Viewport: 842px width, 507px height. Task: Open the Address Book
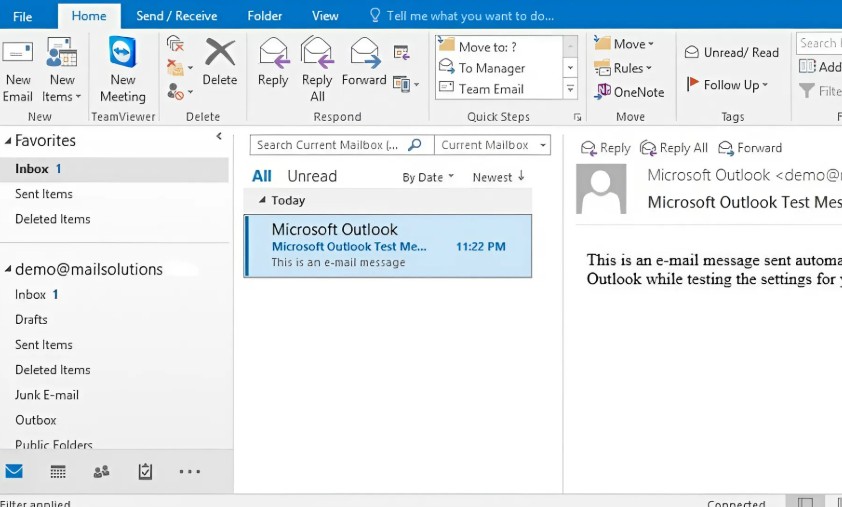[820, 67]
